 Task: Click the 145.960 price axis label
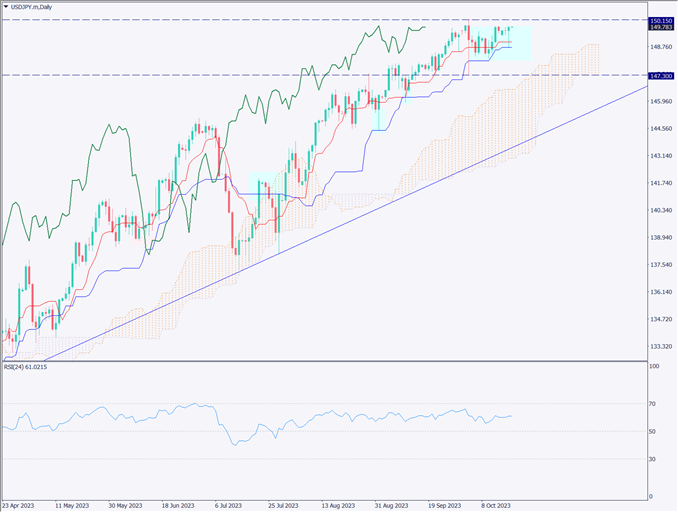tap(659, 102)
